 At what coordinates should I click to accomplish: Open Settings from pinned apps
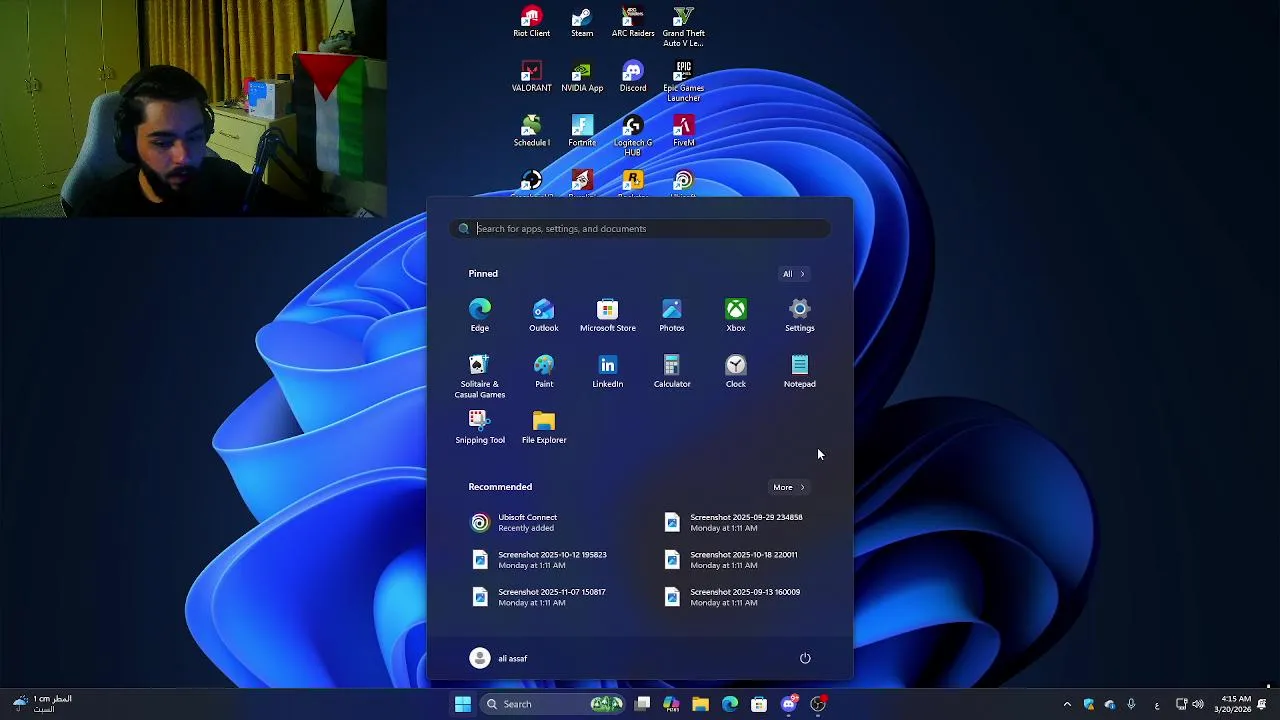800,315
